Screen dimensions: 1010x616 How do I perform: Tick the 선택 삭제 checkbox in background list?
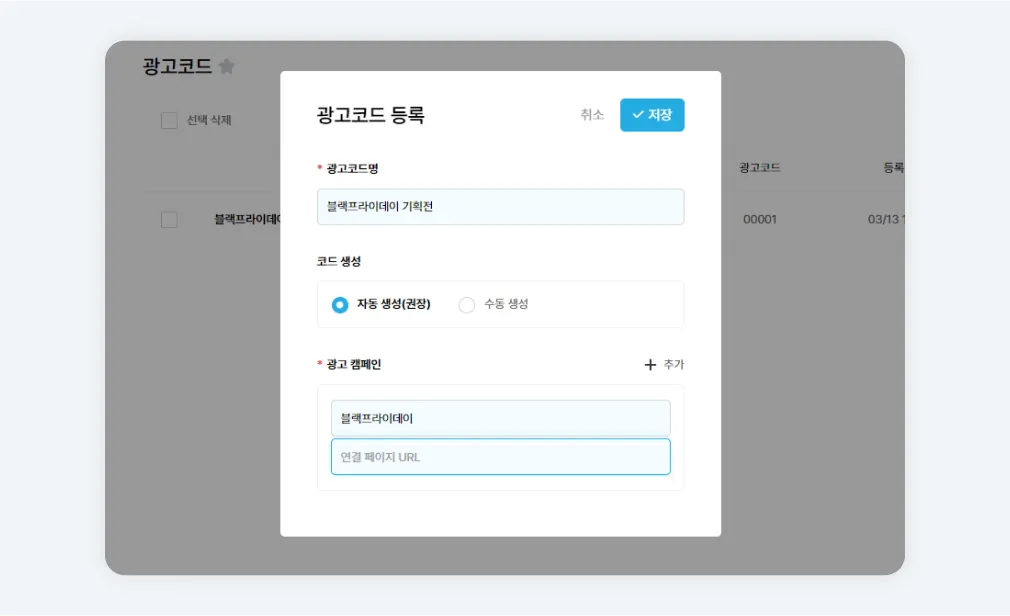tap(169, 120)
